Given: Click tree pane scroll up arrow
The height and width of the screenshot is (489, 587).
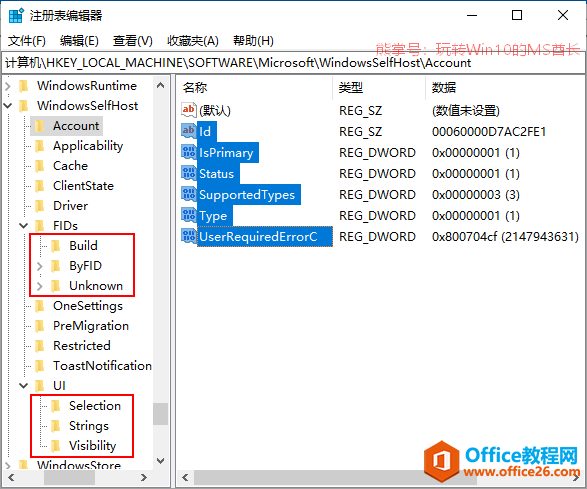Looking at the screenshot, I should [x=161, y=85].
